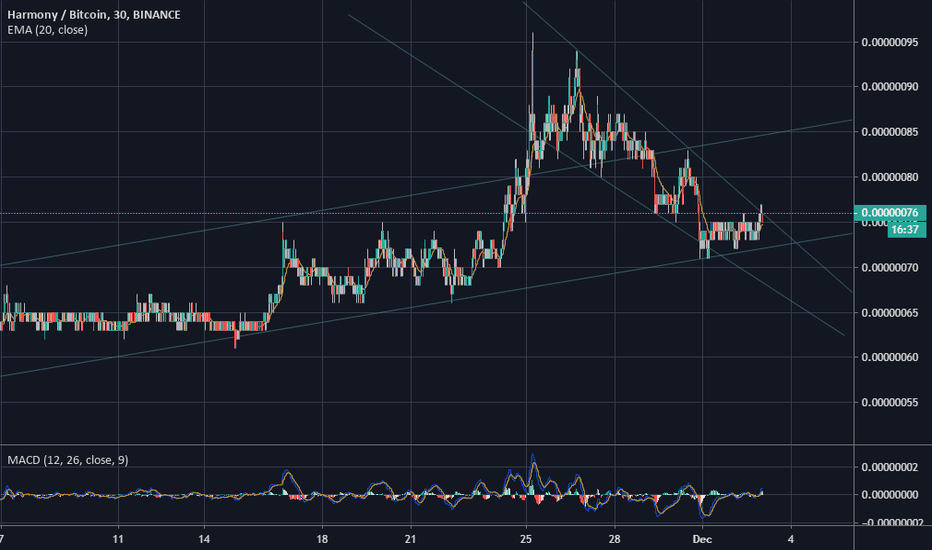The width and height of the screenshot is (932, 550).
Task: Click the 0.00000090 price axis label
Action: point(890,87)
